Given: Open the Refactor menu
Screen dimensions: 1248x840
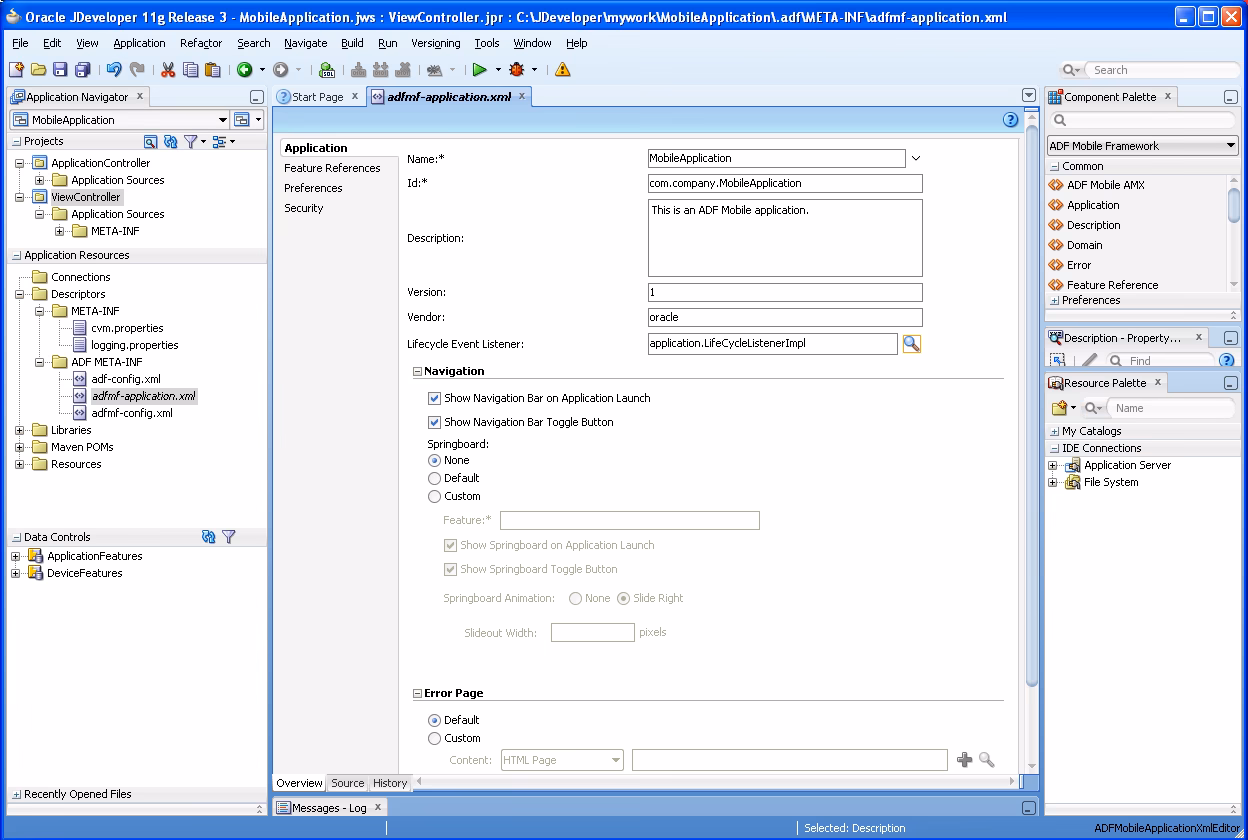Looking at the screenshot, I should [201, 43].
